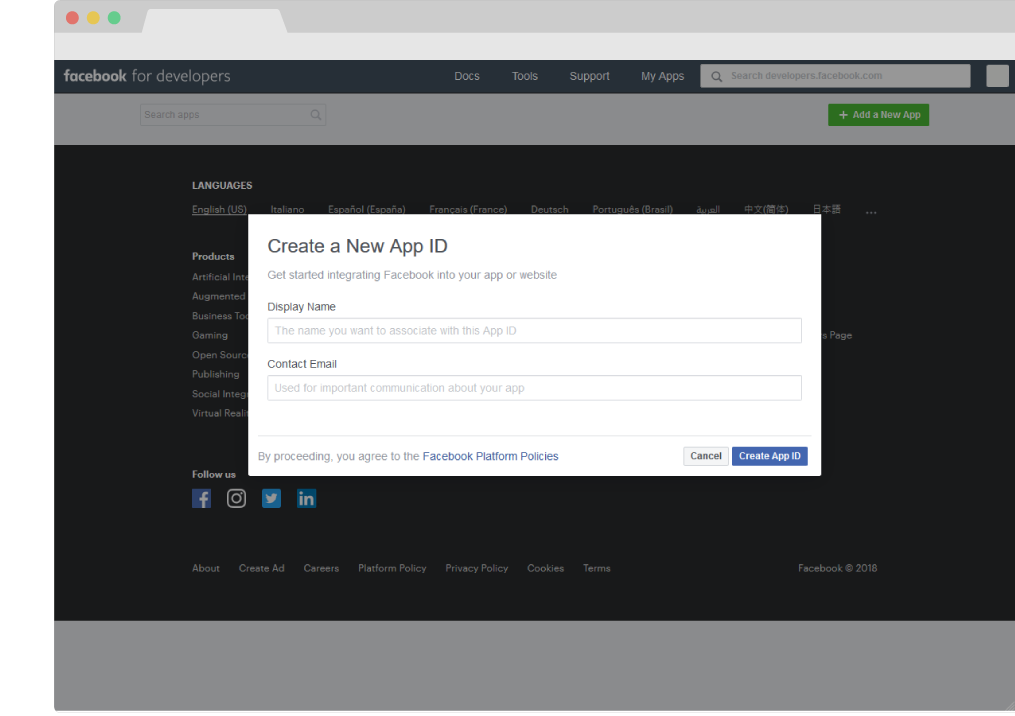
Task: Click the Twitter follow icon
Action: point(271,498)
